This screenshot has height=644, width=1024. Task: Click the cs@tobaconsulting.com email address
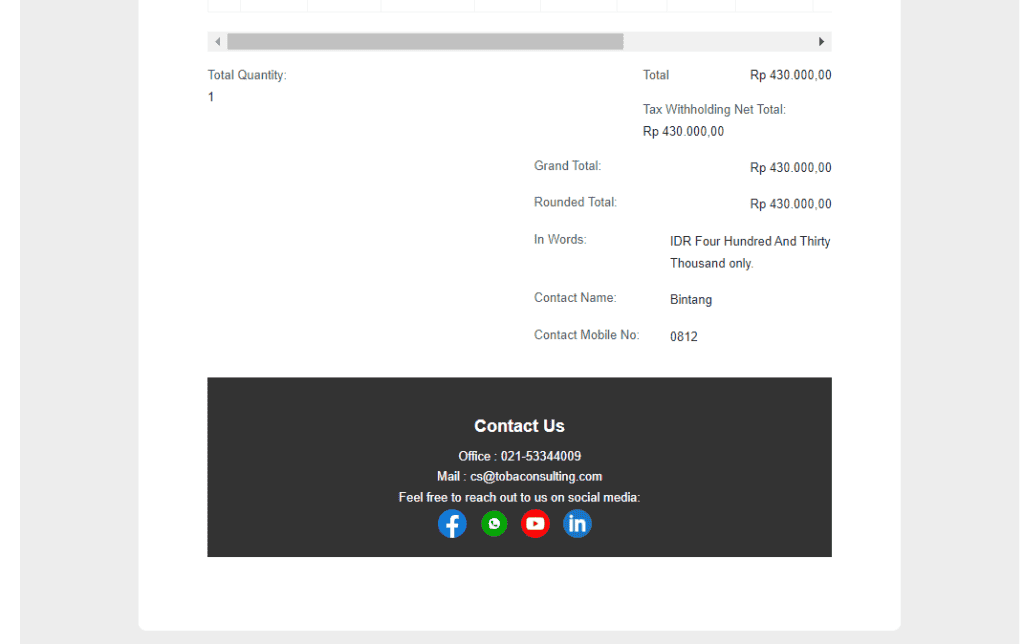(536, 477)
